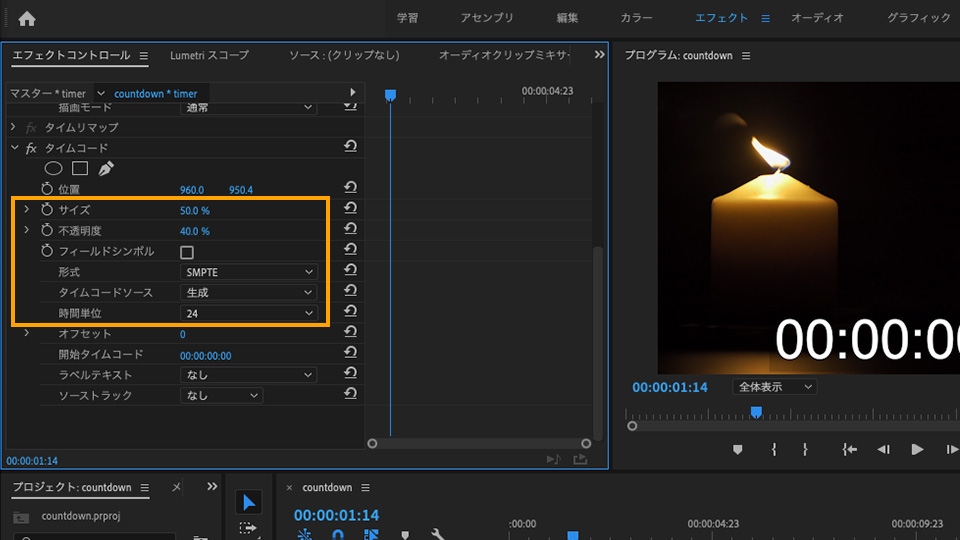Image resolution: width=960 pixels, height=540 pixels.
Task: Reset the サイズ parameter
Action: pos(350,208)
